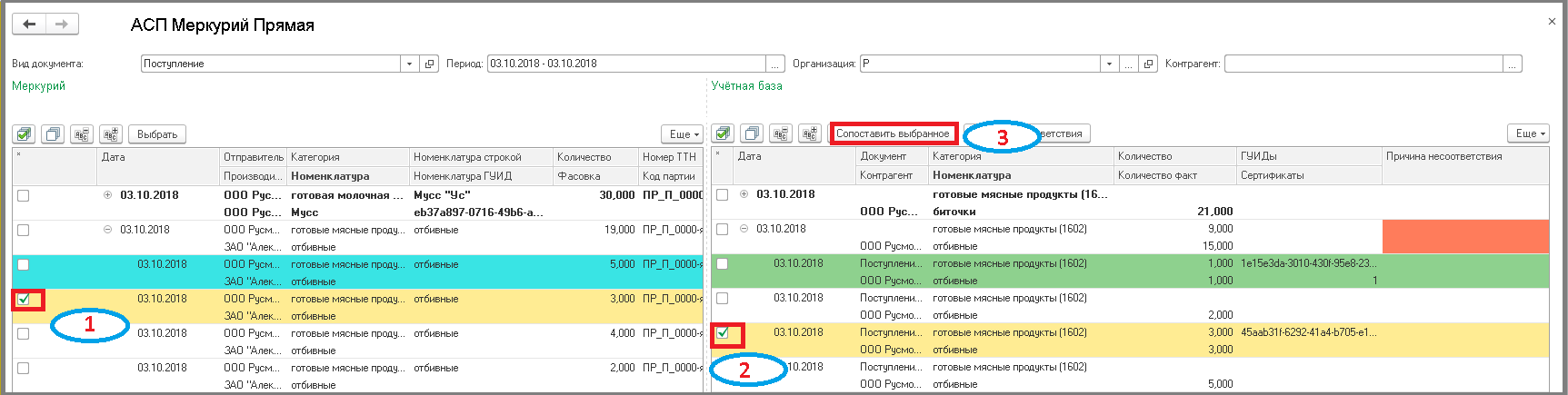The height and width of the screenshot is (395, 1568).
Task: Open the Еще menu in Учётная база panel
Action: click(x=1530, y=133)
